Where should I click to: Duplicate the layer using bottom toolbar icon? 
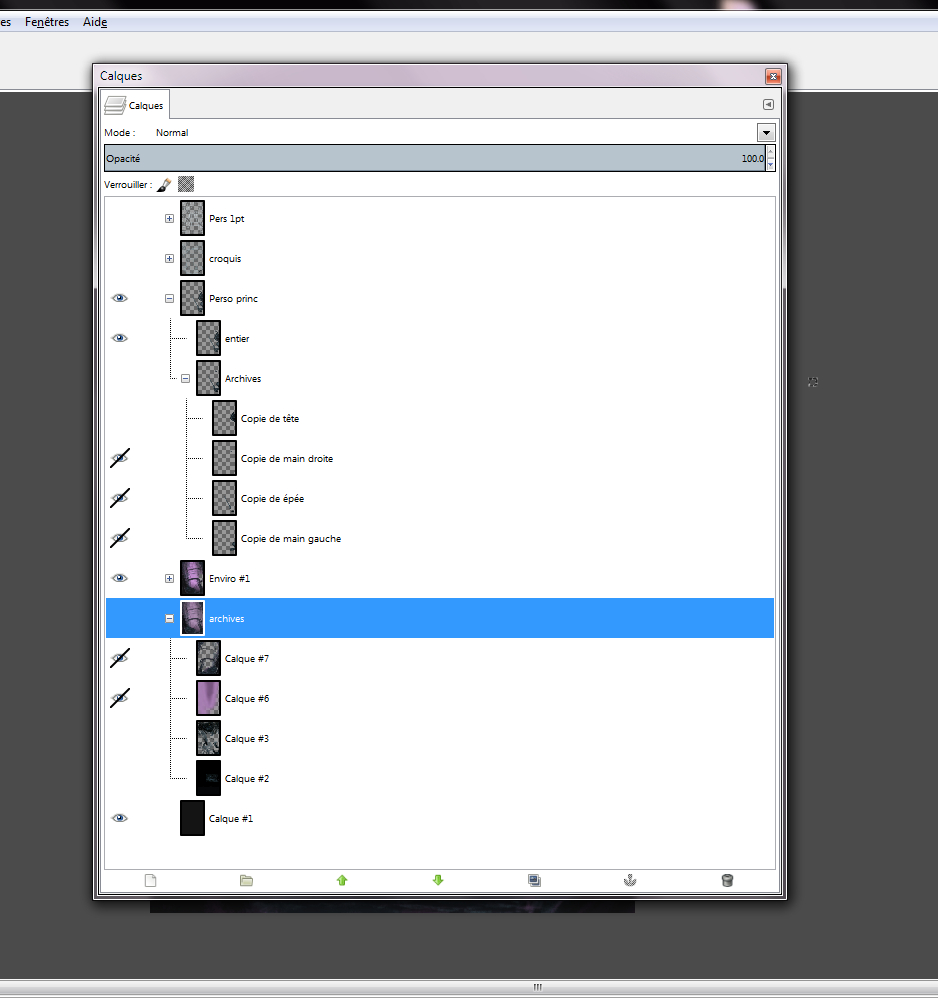pyautogui.click(x=534, y=881)
